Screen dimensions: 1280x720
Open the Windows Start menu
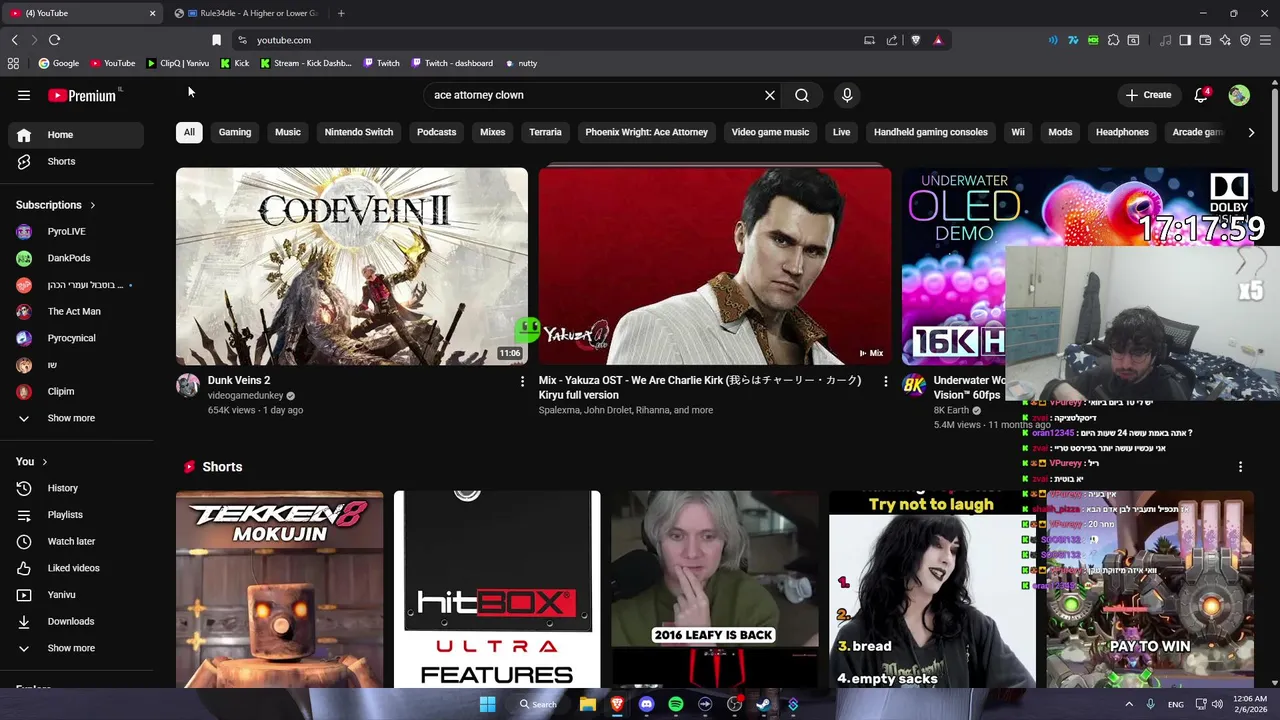click(x=487, y=704)
